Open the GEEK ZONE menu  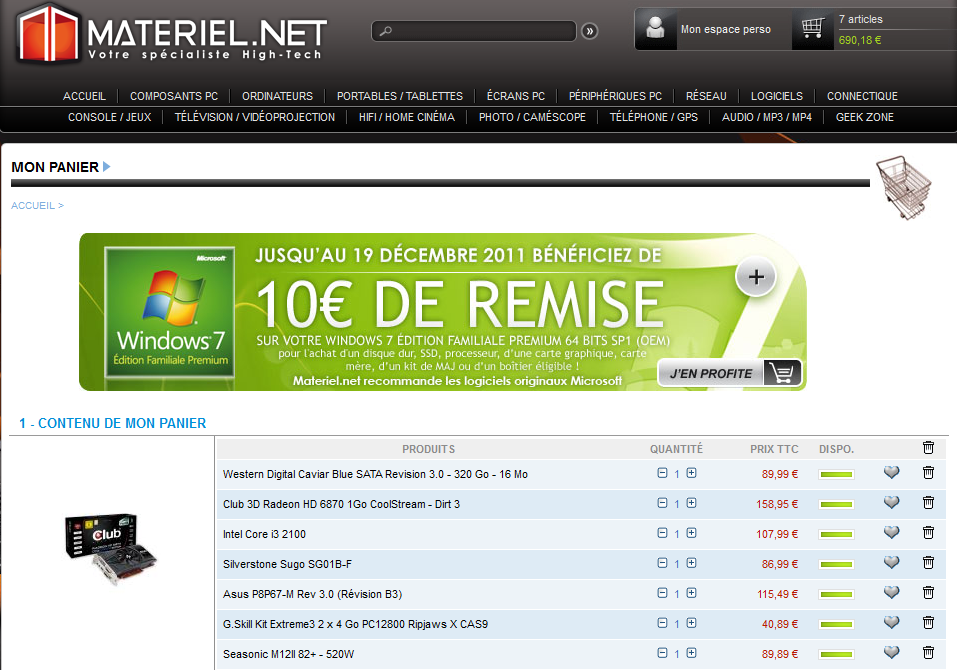[865, 117]
